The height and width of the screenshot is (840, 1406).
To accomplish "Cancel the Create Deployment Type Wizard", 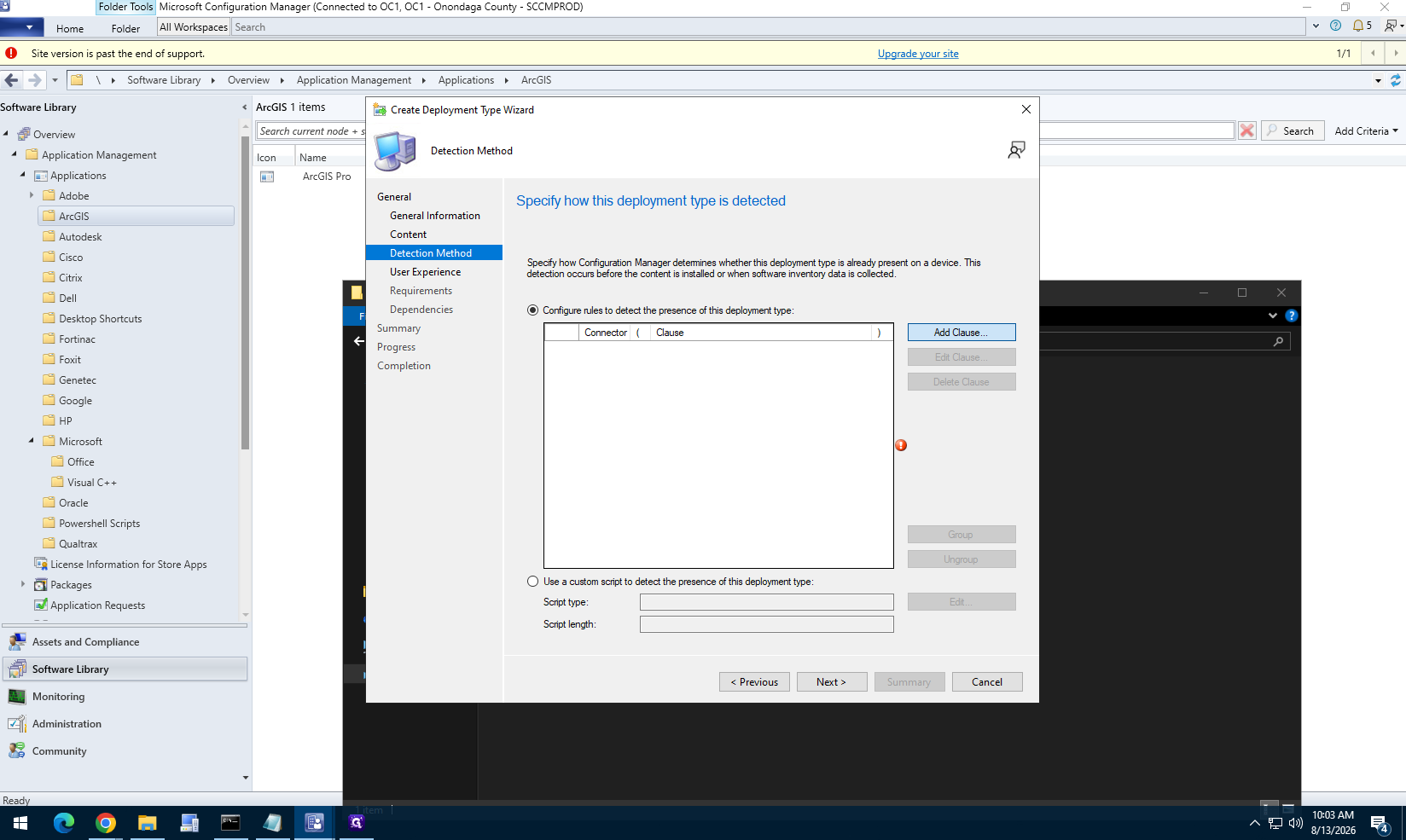I will [987, 682].
